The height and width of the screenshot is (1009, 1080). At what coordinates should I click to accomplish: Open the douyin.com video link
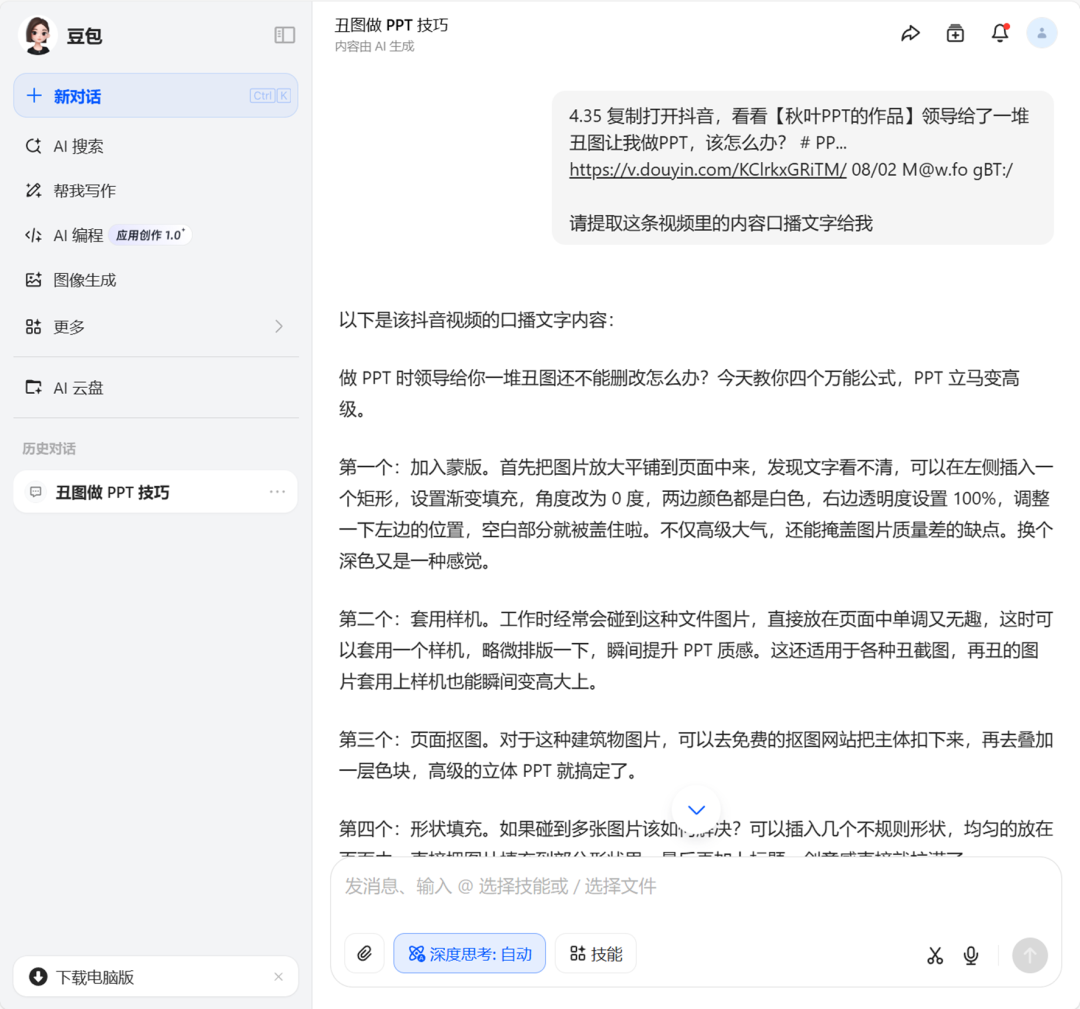[707, 169]
